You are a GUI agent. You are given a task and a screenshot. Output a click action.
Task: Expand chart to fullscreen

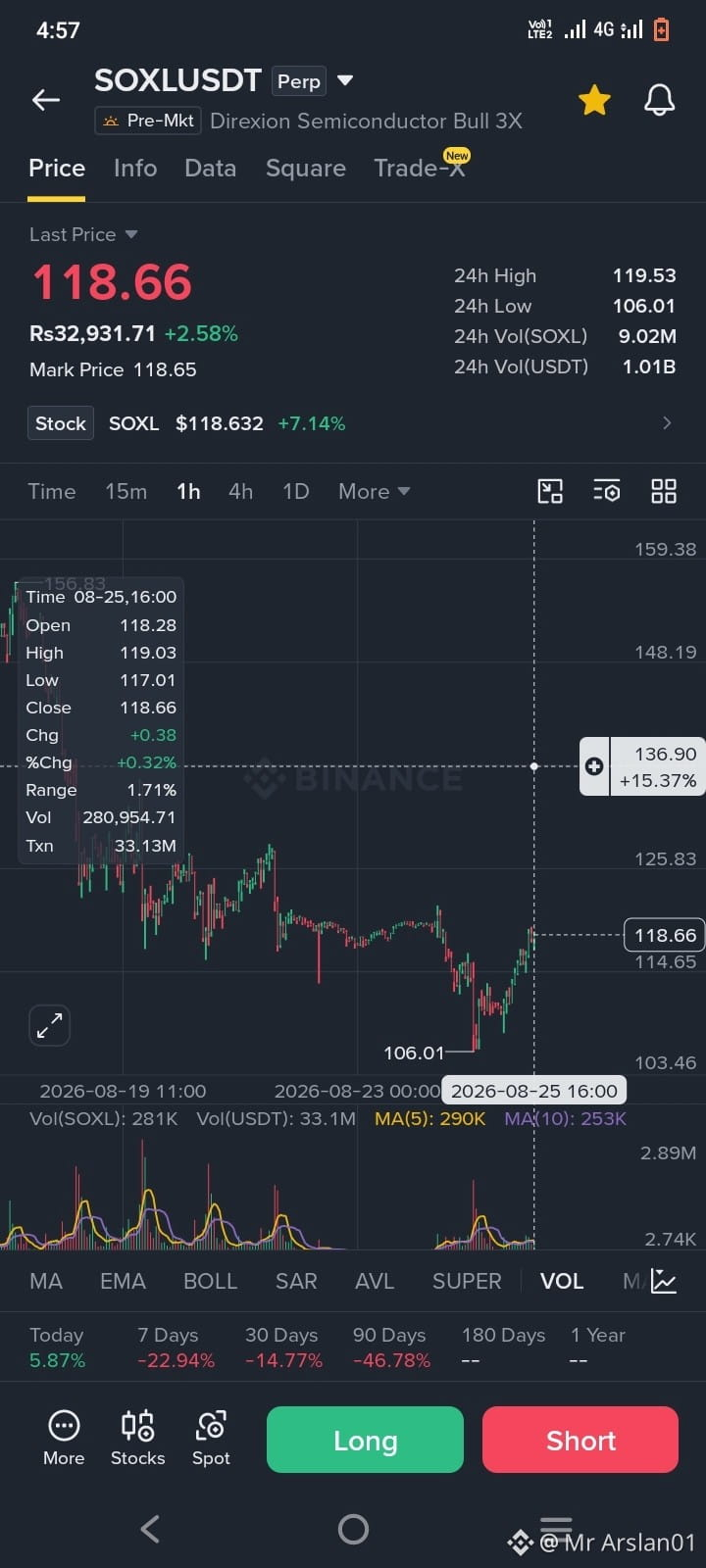[x=49, y=1025]
